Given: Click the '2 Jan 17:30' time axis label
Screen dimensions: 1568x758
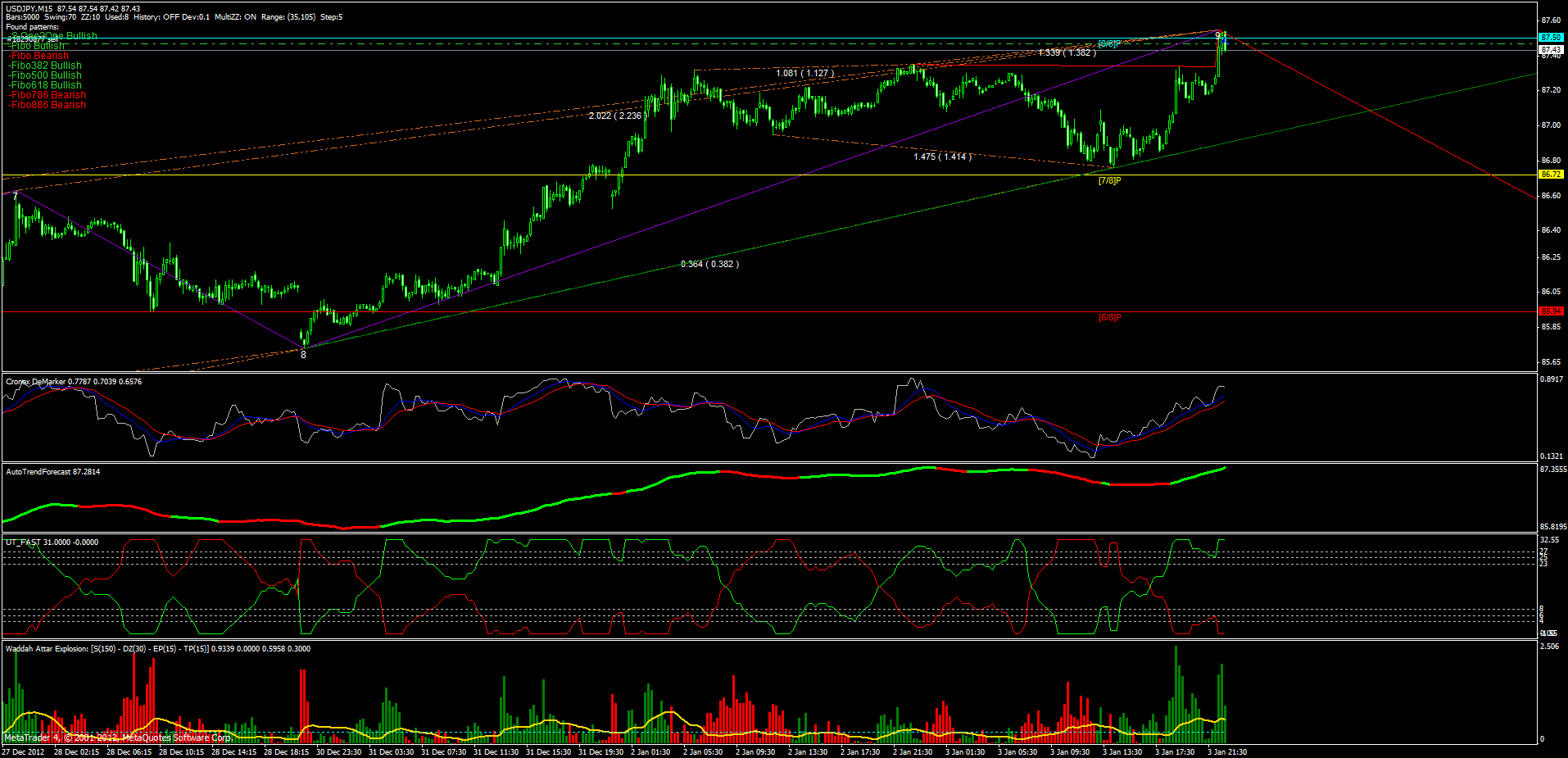Looking at the screenshot, I should click(861, 752).
